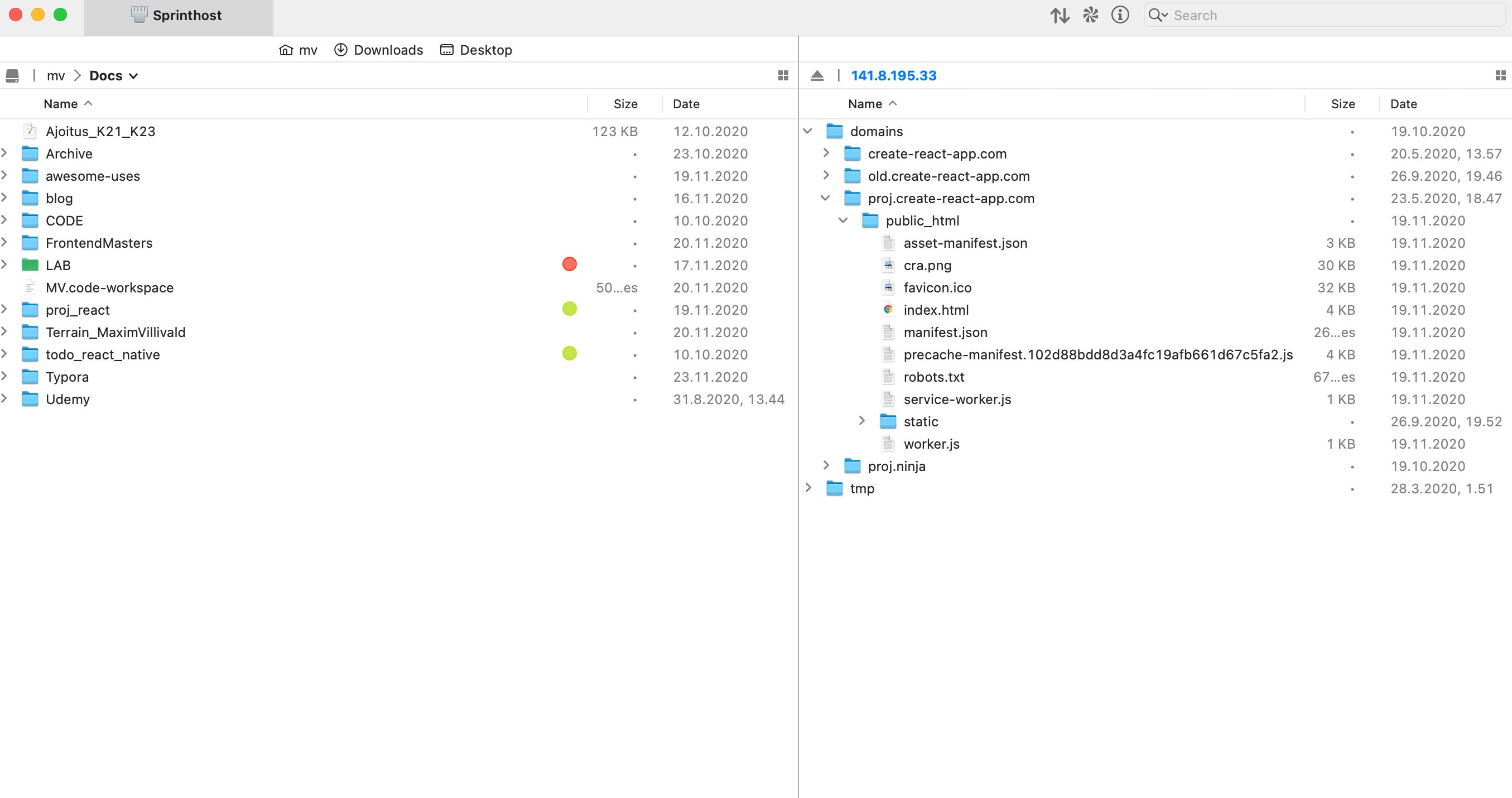Collapse the public_html folder

pos(844,220)
